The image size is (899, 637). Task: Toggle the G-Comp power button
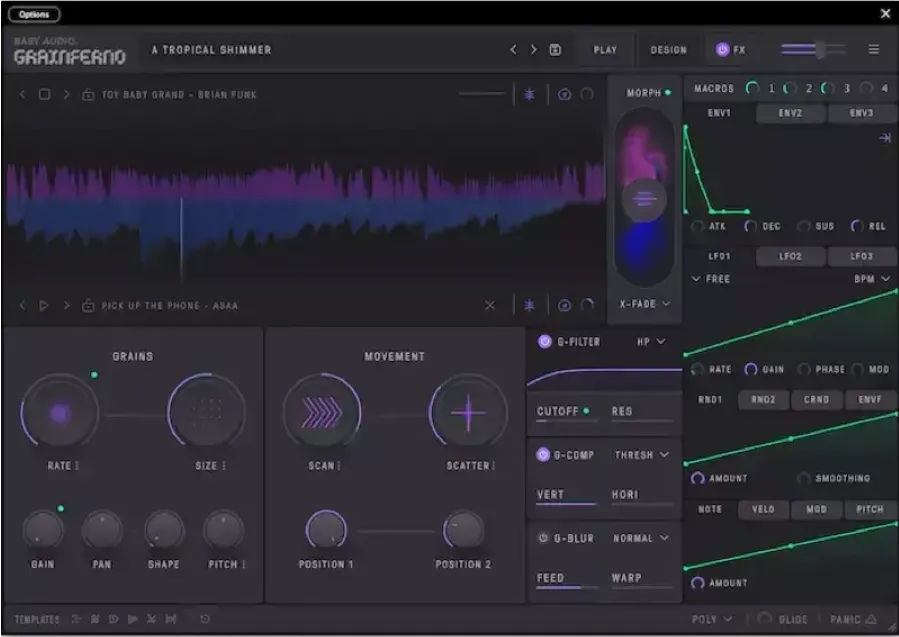542,455
